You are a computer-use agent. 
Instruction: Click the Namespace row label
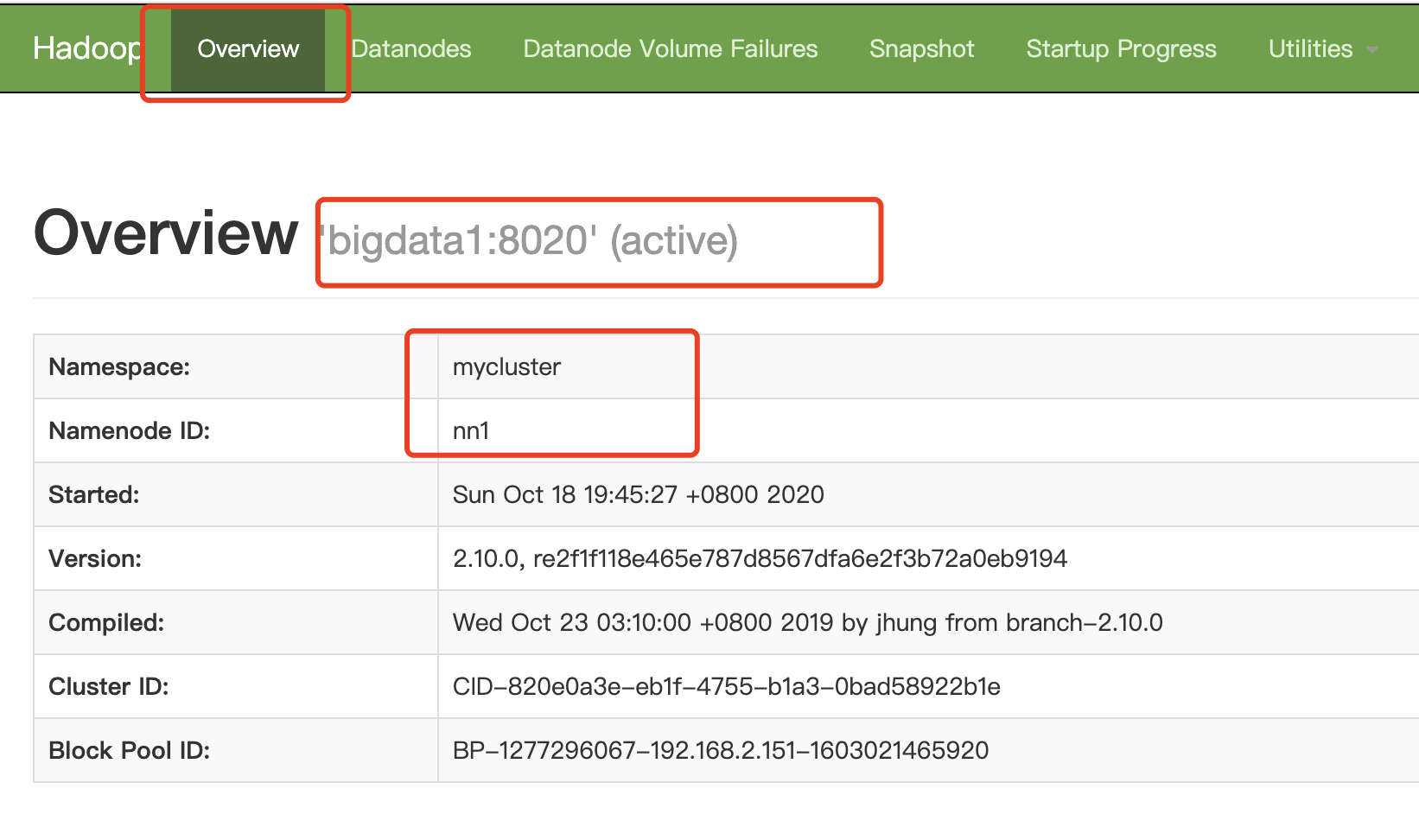pyautogui.click(x=119, y=367)
